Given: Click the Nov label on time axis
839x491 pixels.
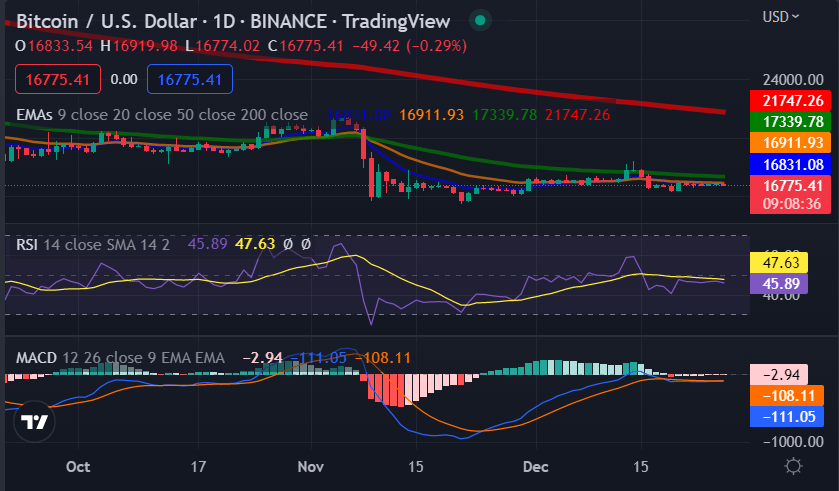Looking at the screenshot, I should tap(311, 467).
